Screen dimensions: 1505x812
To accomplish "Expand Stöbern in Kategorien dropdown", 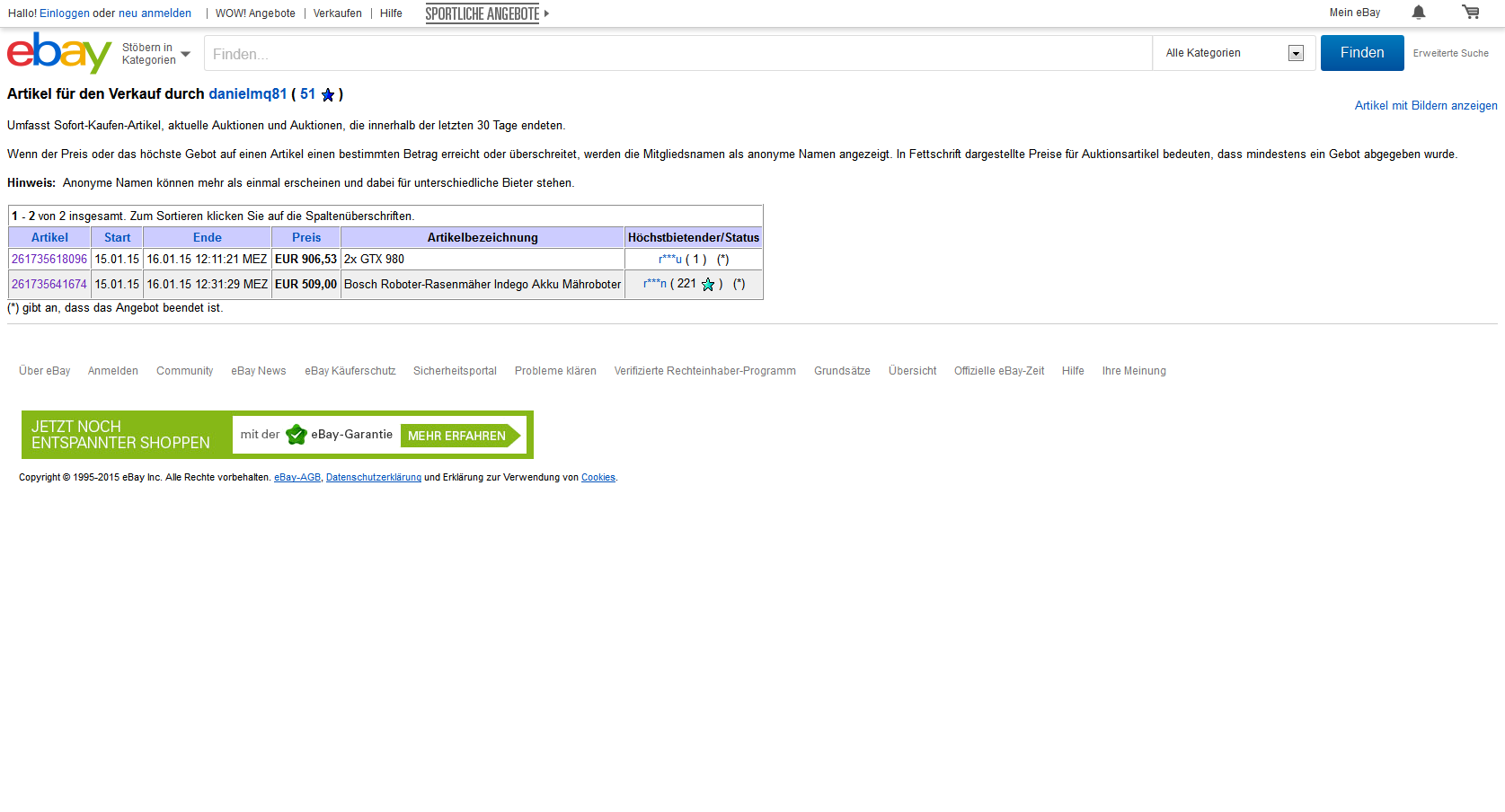I will (156, 54).
